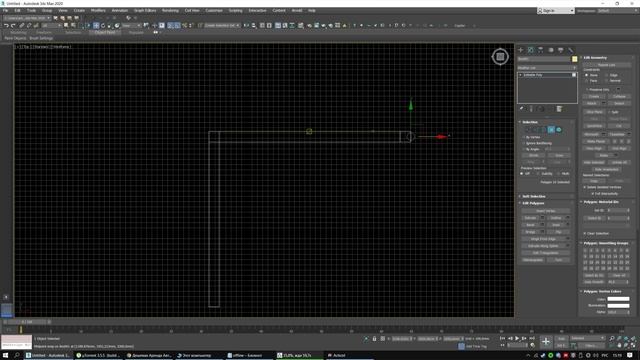Open the vertex Color swatch
The width and height of the screenshot is (640, 360).
(x=618, y=299)
